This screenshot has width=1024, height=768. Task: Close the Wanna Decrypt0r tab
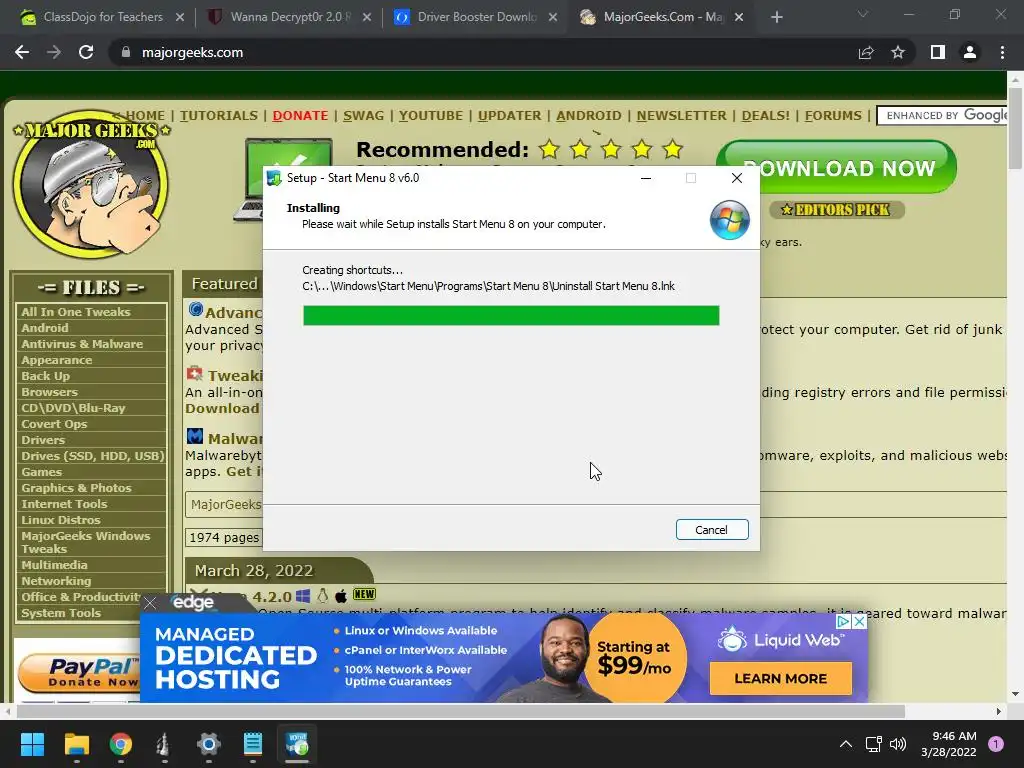(367, 18)
